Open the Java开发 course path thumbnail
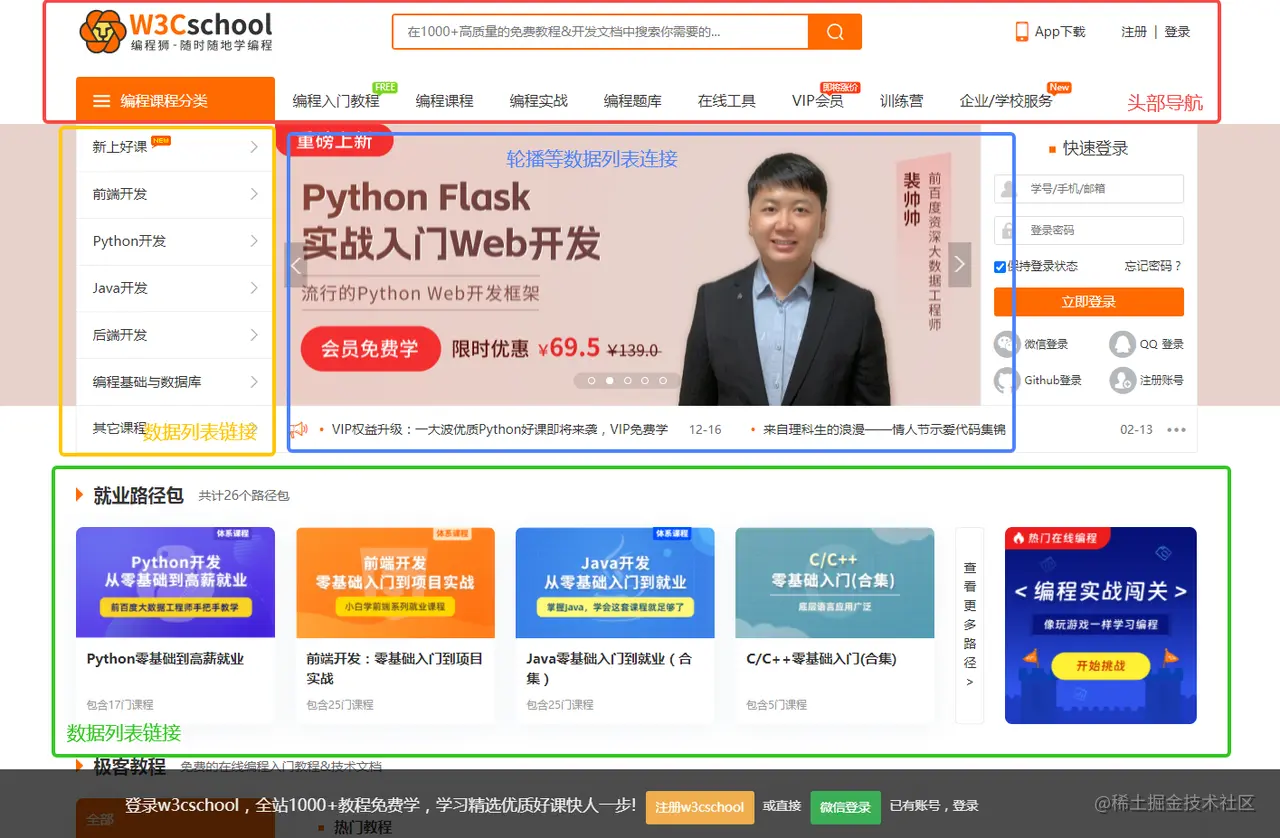The height and width of the screenshot is (838, 1280). point(615,583)
